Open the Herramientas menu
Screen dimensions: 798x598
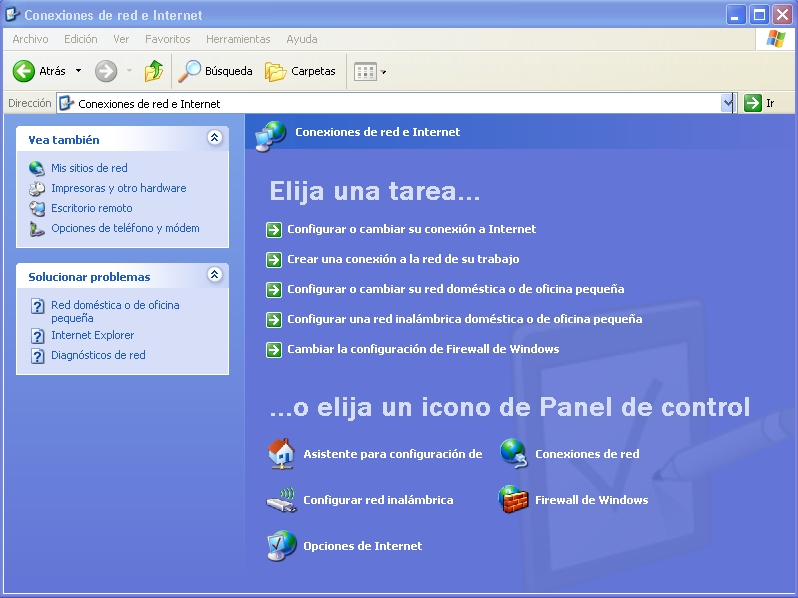[238, 39]
